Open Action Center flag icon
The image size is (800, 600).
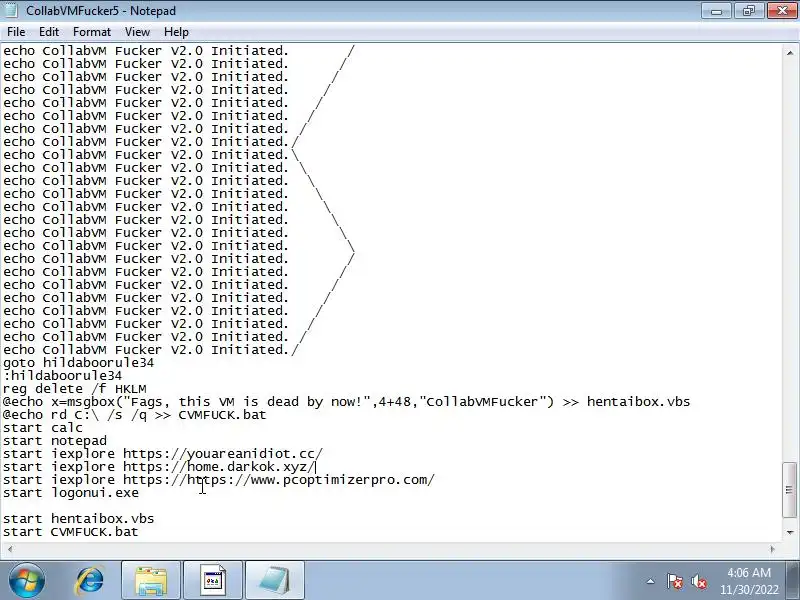pos(674,581)
